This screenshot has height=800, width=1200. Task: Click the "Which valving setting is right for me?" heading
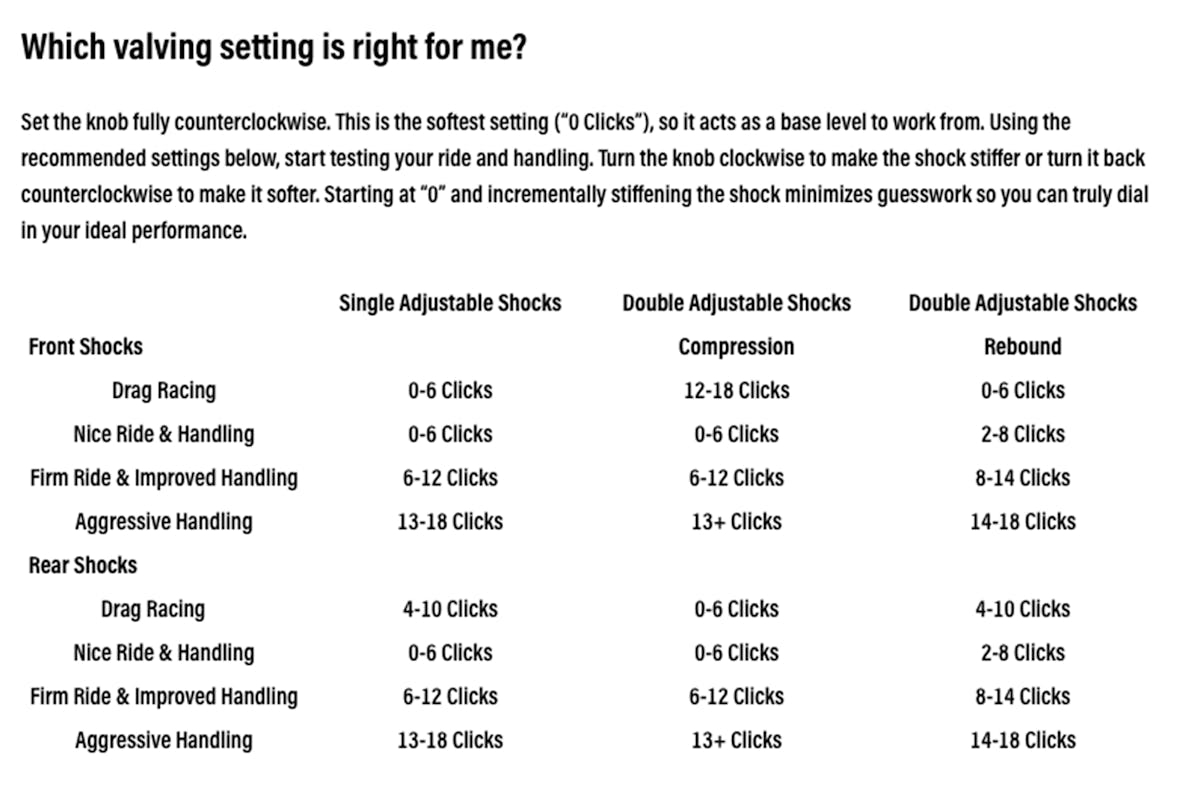point(273,47)
